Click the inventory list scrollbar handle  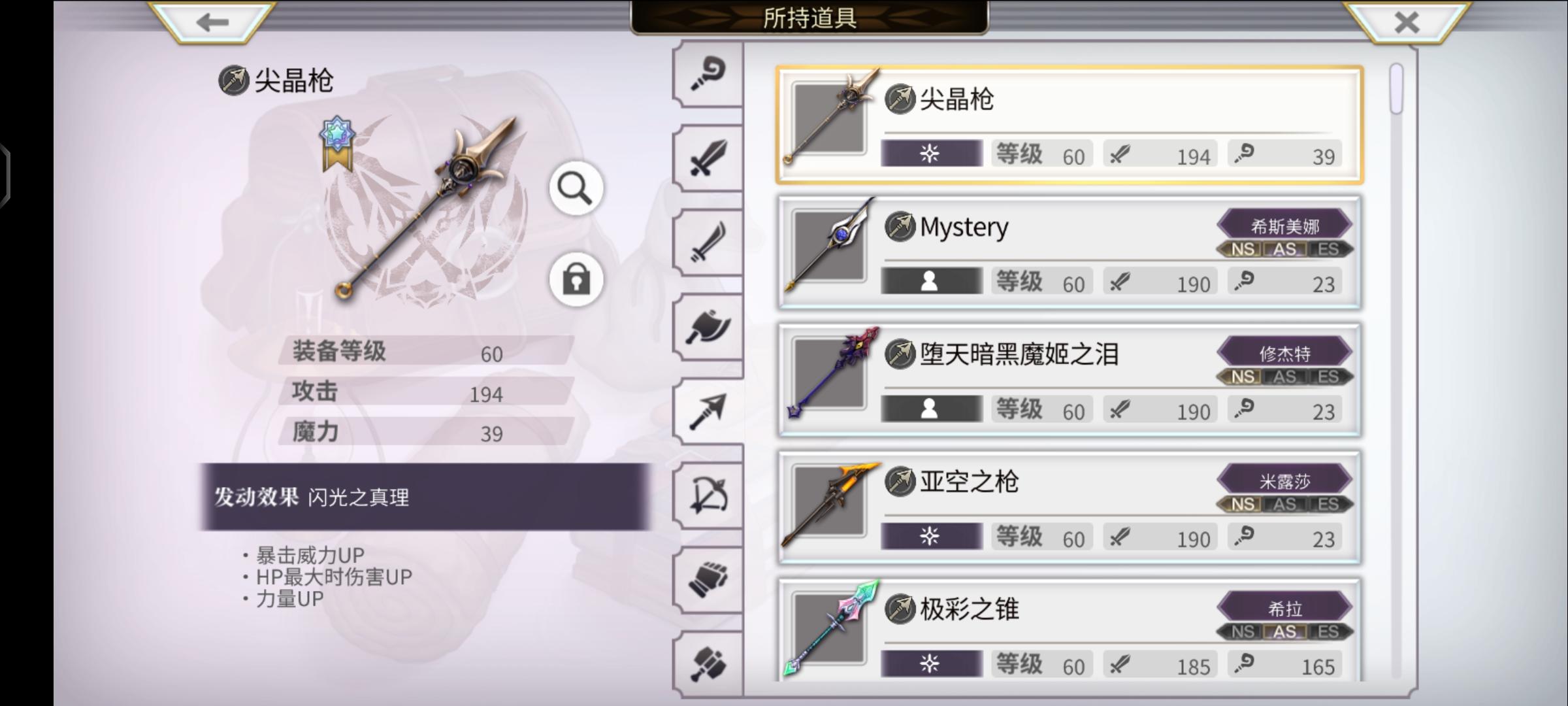coord(1396,88)
